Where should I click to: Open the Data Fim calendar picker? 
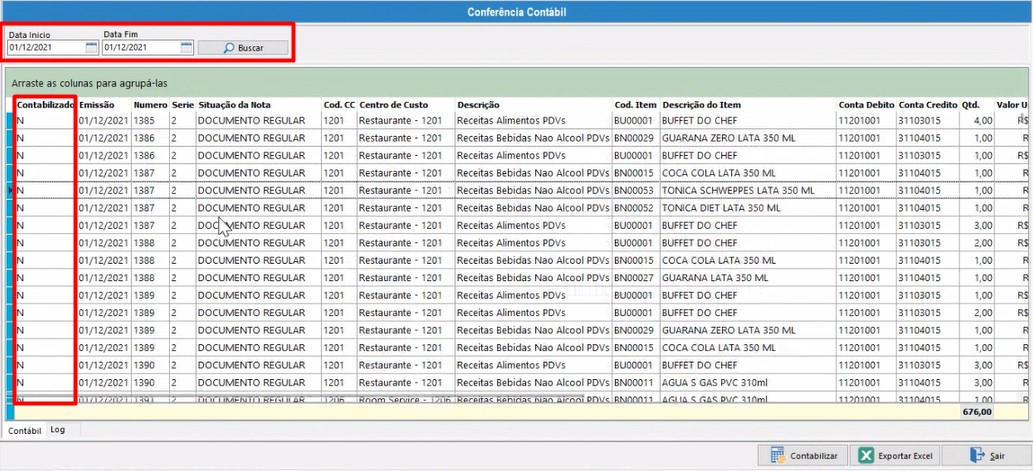186,47
